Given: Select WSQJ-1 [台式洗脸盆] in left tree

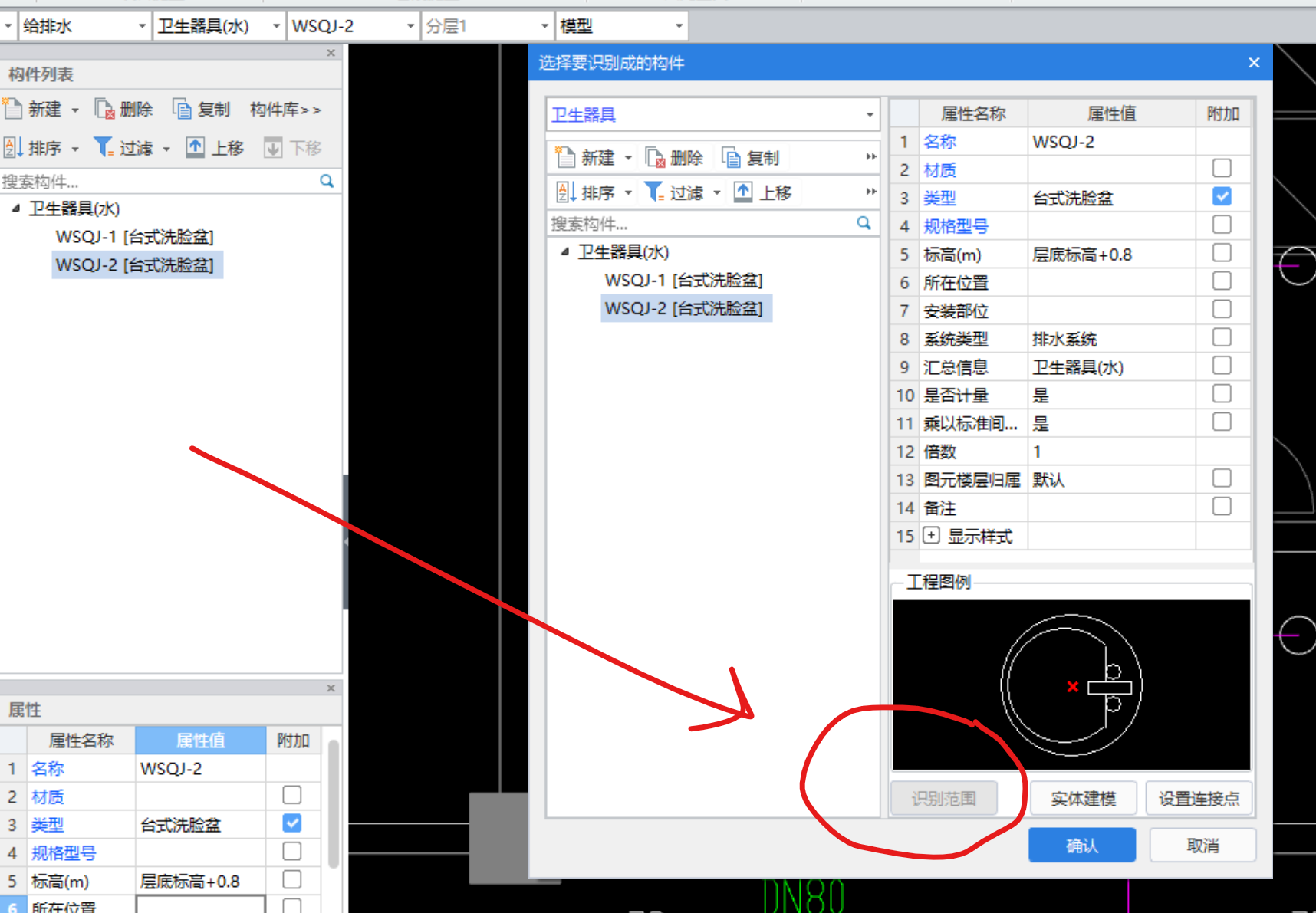Looking at the screenshot, I should tap(134, 237).
